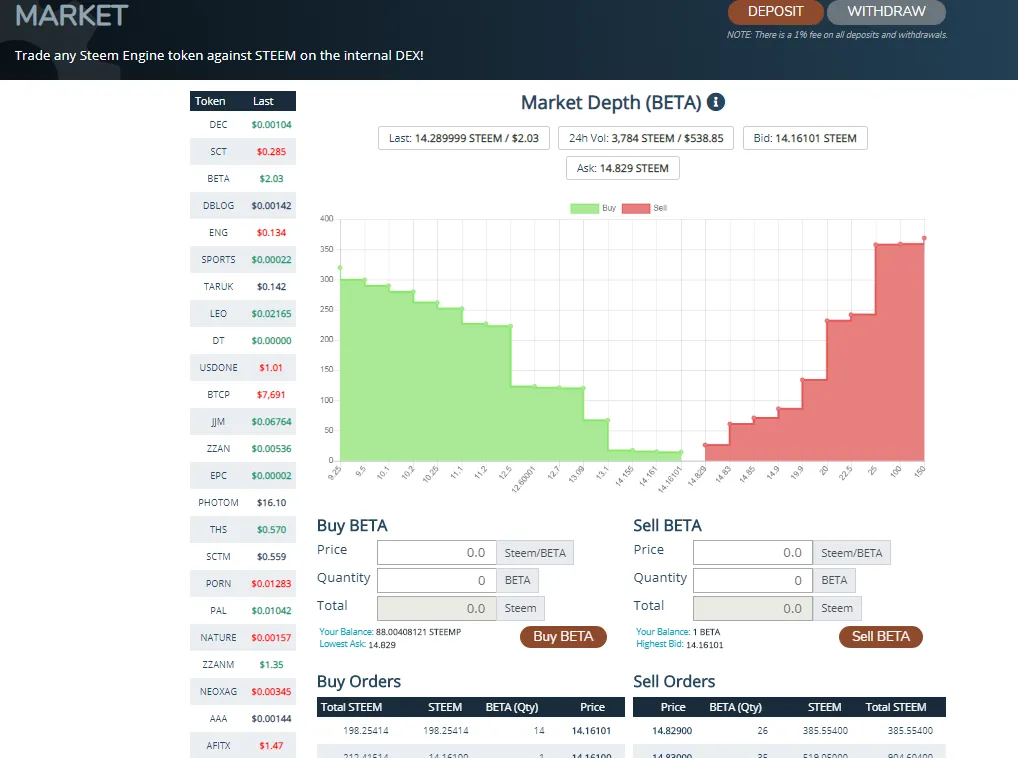Select the DEC token row

[x=243, y=125]
